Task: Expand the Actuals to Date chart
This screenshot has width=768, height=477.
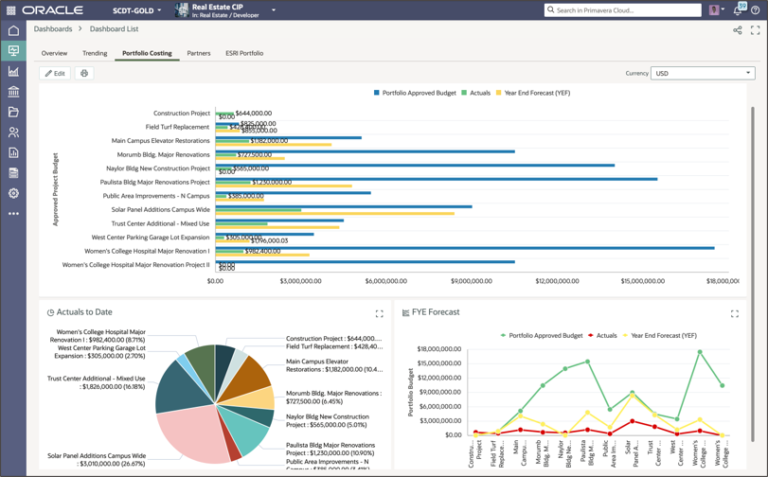Action: click(x=379, y=313)
